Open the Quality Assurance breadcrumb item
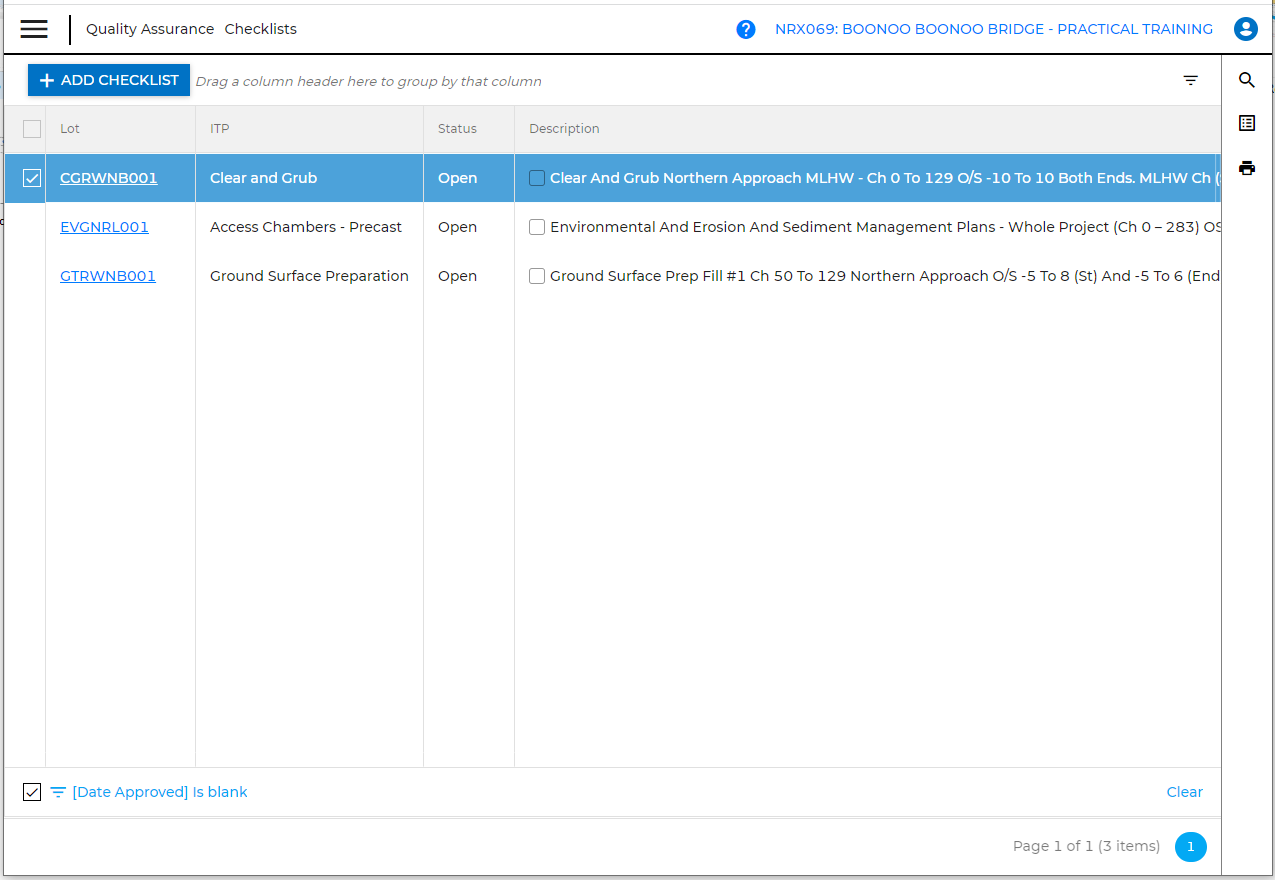 [150, 29]
